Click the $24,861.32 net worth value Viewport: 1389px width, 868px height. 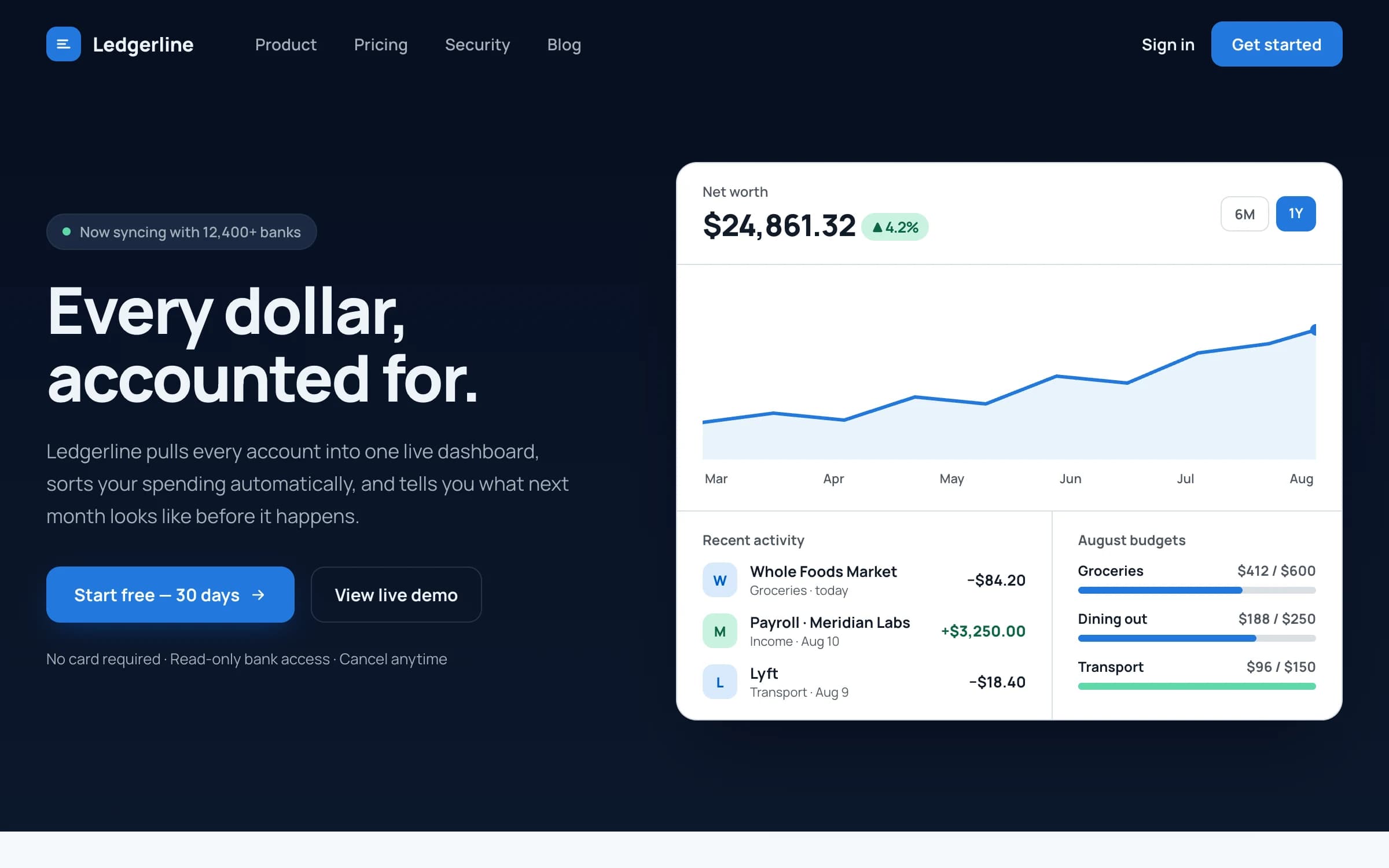[x=779, y=226]
